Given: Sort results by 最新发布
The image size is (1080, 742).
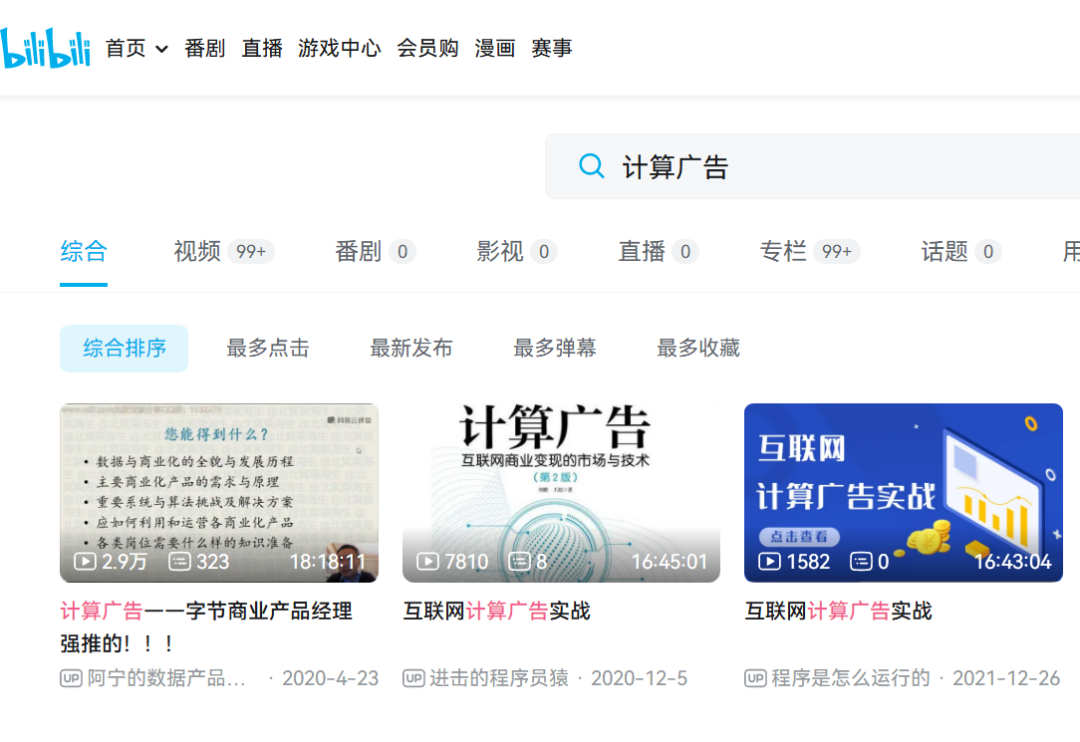Looking at the screenshot, I should click(411, 349).
